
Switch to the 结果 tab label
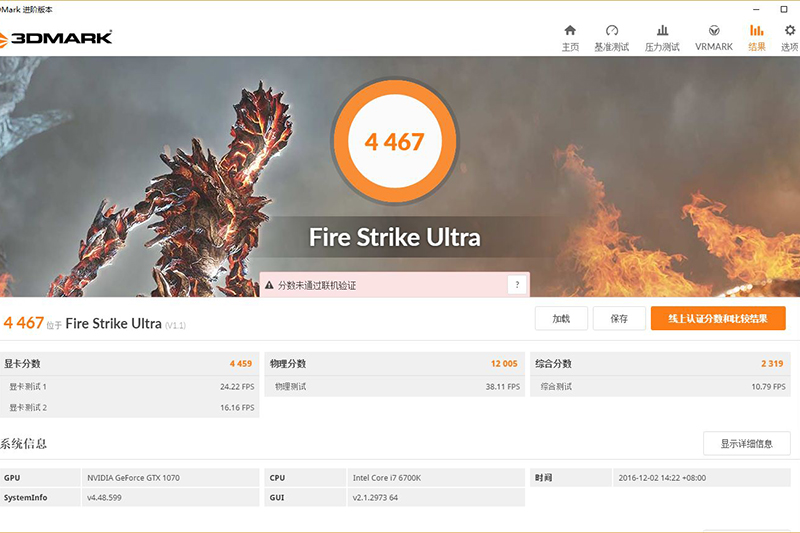757,47
